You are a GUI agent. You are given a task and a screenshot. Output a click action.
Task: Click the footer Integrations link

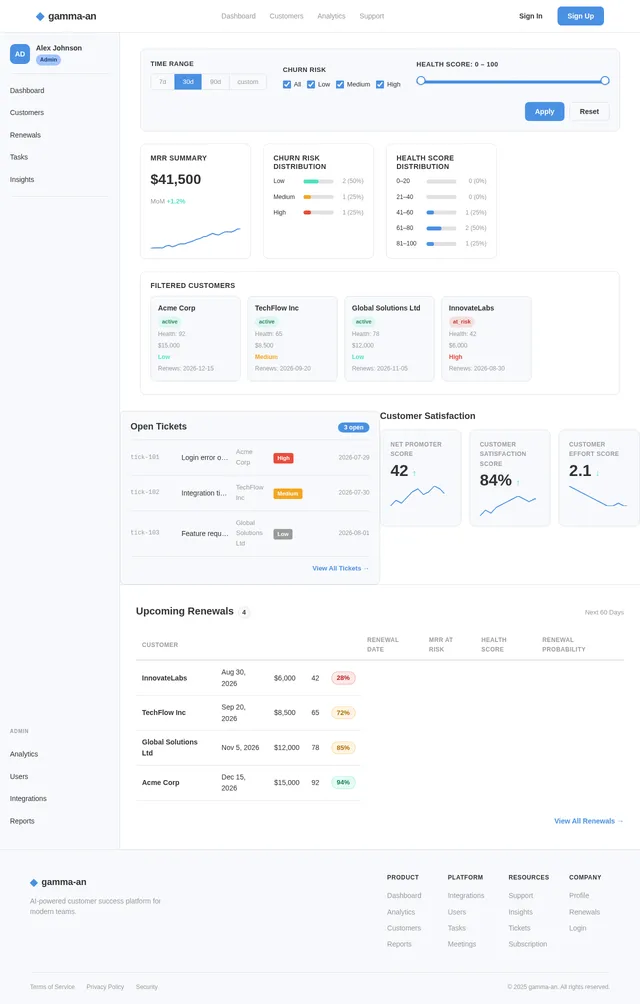[x=466, y=896]
